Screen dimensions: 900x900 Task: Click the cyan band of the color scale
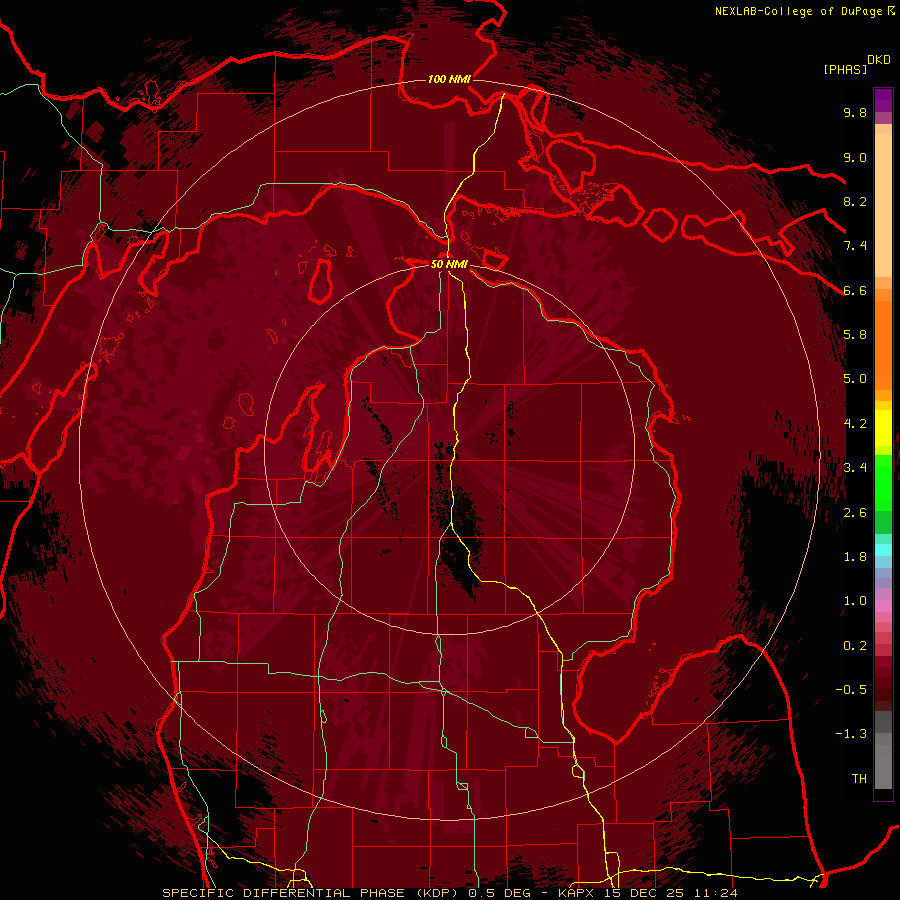coord(883,550)
